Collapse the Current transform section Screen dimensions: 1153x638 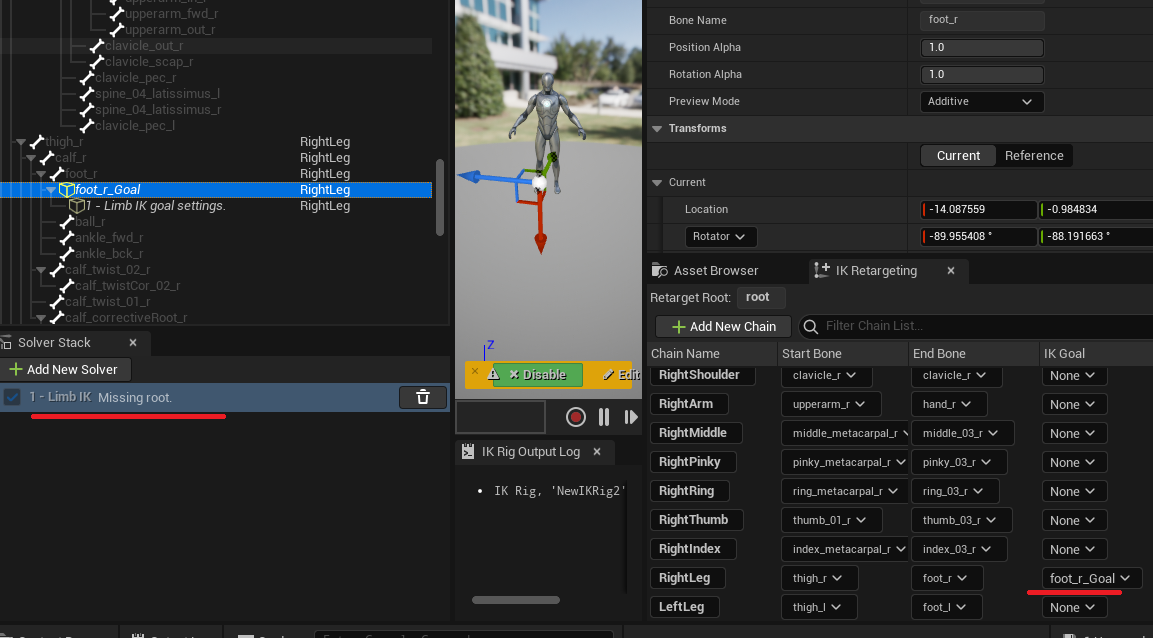(657, 182)
